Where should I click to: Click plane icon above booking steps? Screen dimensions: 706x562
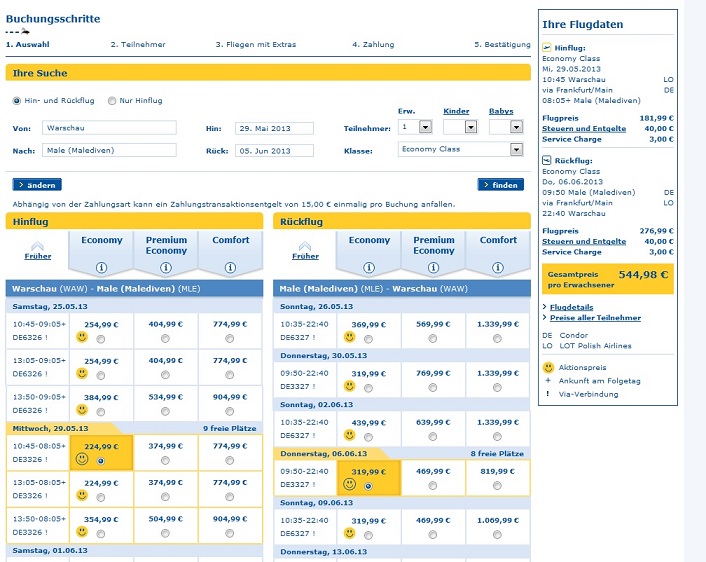click(x=25, y=32)
